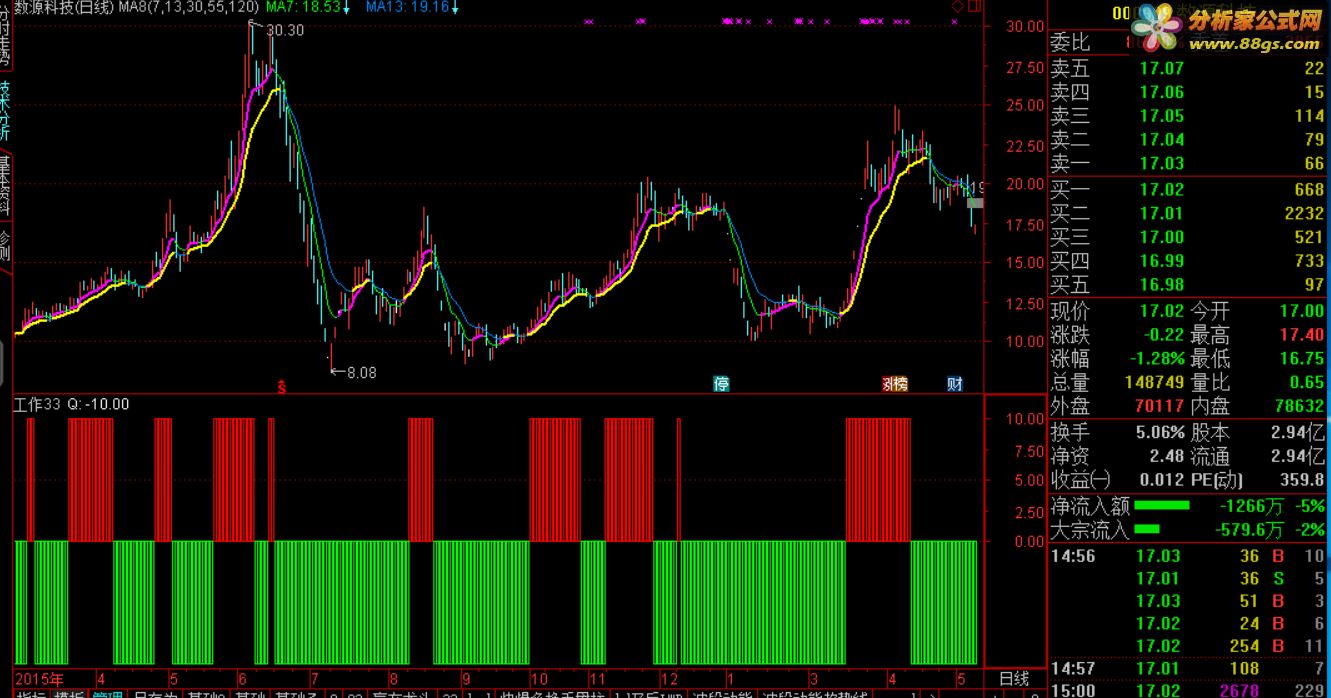Image resolution: width=1331 pixels, height=698 pixels.
Task: Click the 工作33 Q: -10.00 indicator label
Action: [71, 404]
